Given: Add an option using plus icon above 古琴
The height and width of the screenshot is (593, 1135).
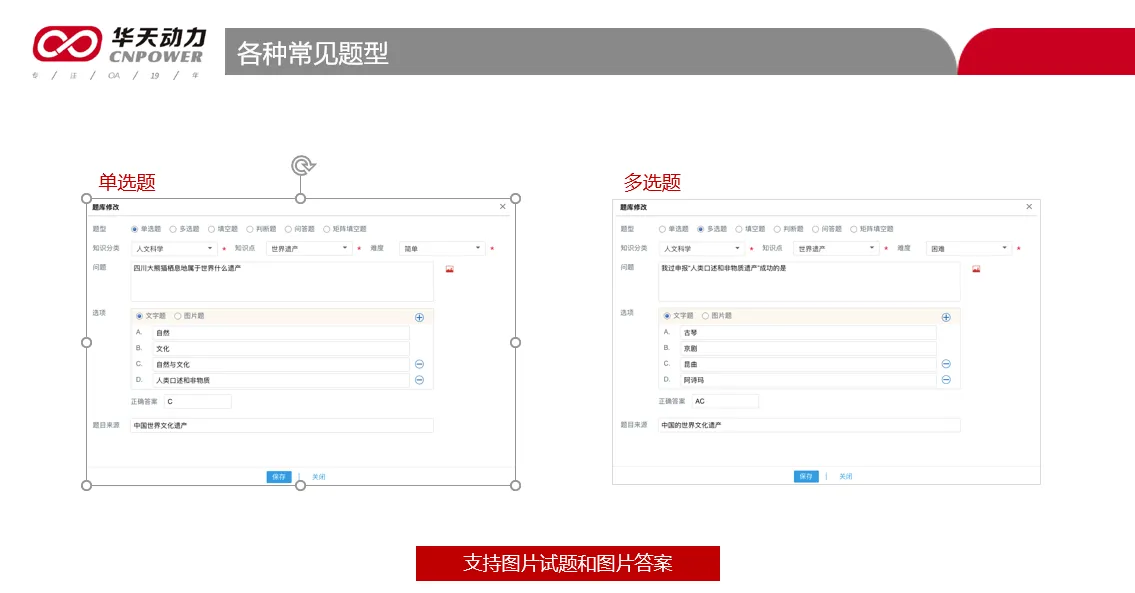Looking at the screenshot, I should (x=946, y=317).
